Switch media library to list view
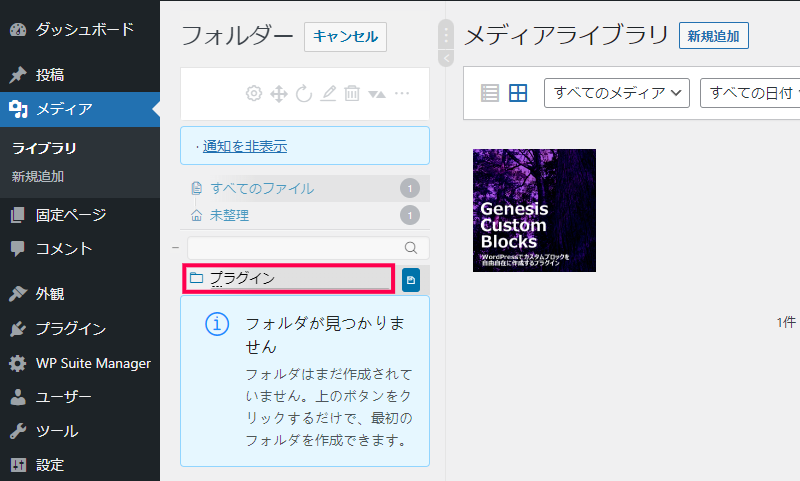The width and height of the screenshot is (800, 481). pos(490,93)
